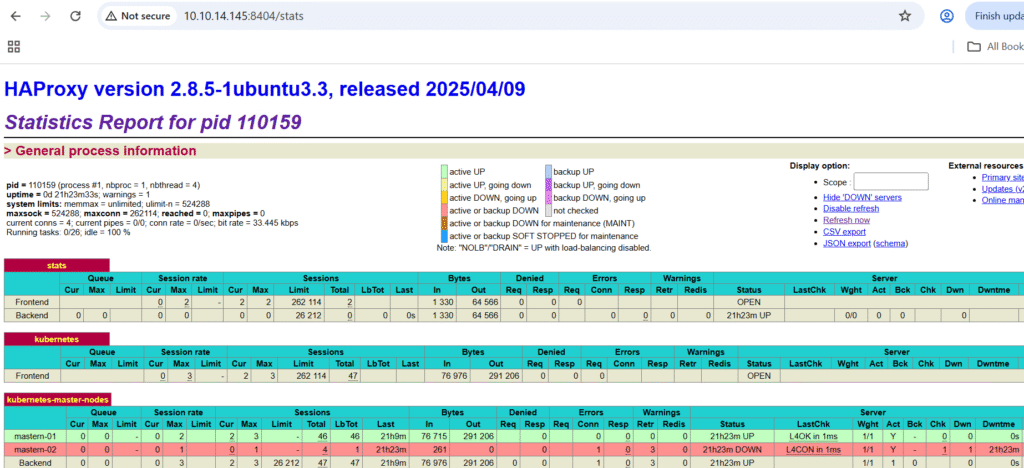Viewport: 1024px width, 468px height.
Task: Open the Online manual external link
Action: pos(1002,200)
